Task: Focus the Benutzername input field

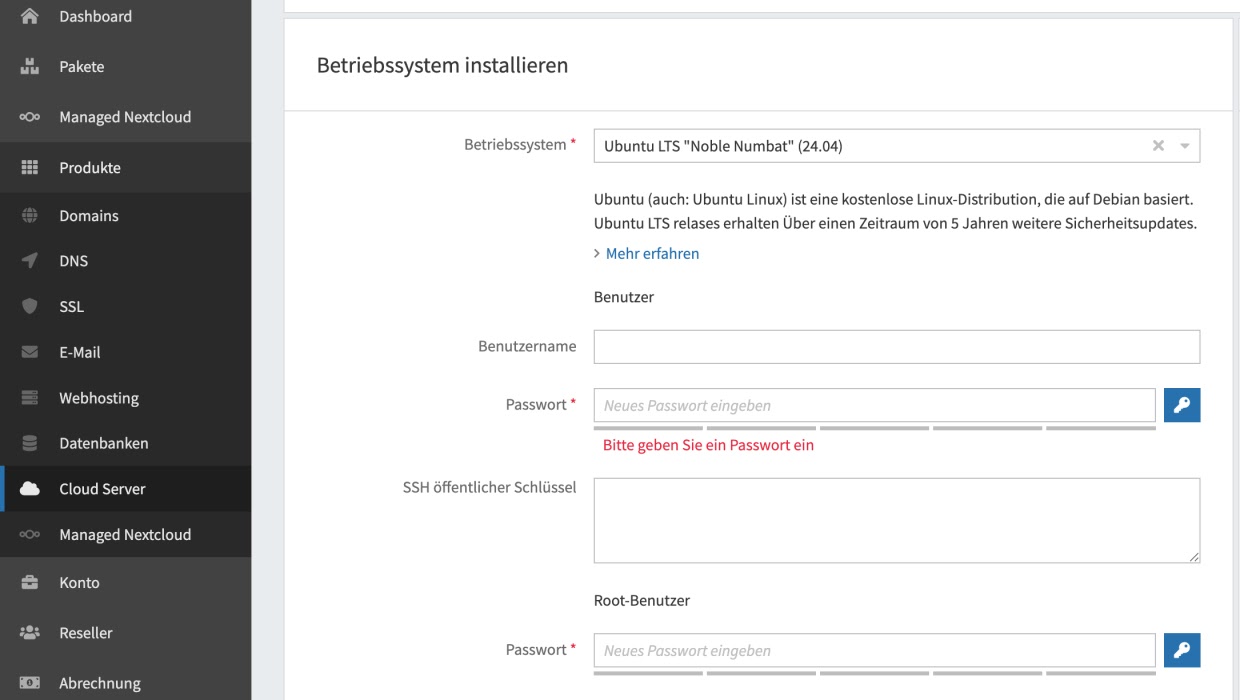Action: 896,347
